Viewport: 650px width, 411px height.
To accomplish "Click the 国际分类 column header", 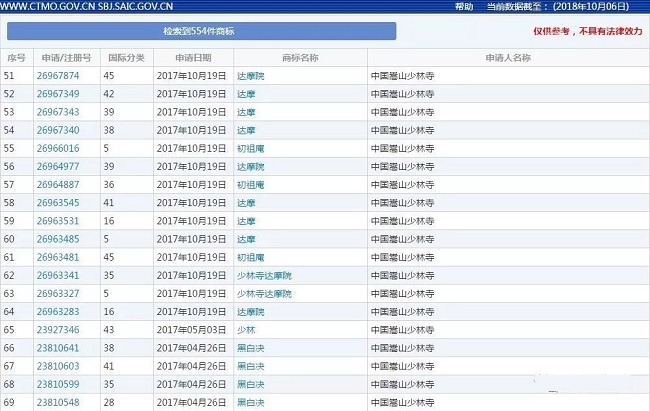I will click(125, 57).
